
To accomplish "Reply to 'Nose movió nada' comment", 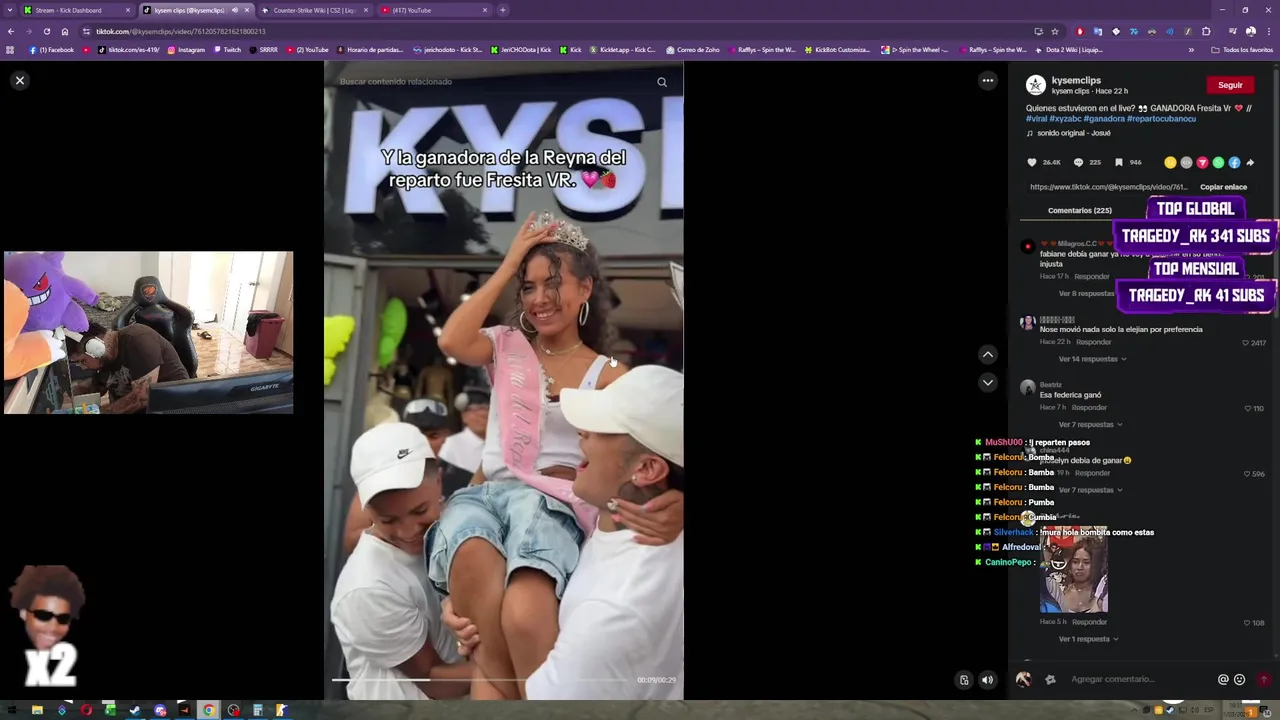I will (1093, 342).
